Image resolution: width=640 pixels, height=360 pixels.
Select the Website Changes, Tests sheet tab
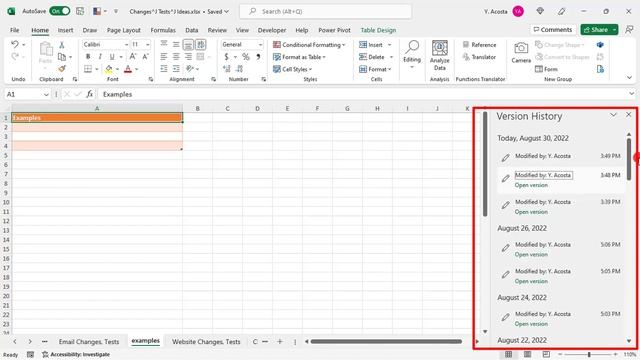[206, 342]
